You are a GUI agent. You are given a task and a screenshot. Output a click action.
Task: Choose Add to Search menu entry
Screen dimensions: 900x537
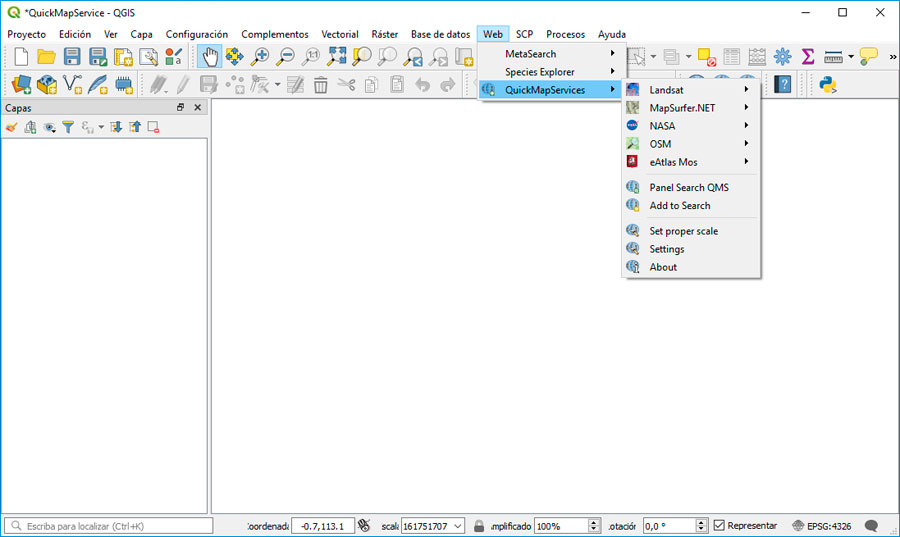click(692, 205)
